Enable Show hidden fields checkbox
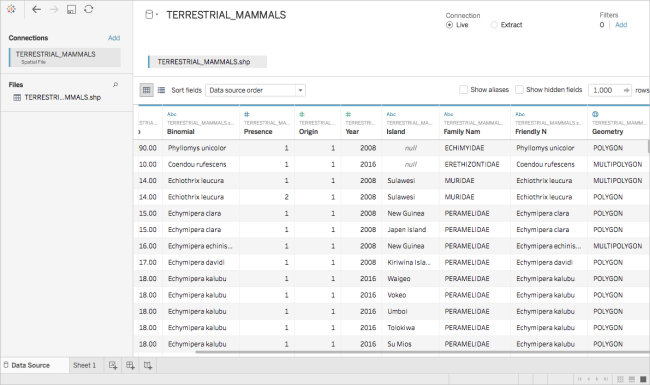 pyautogui.click(x=519, y=90)
